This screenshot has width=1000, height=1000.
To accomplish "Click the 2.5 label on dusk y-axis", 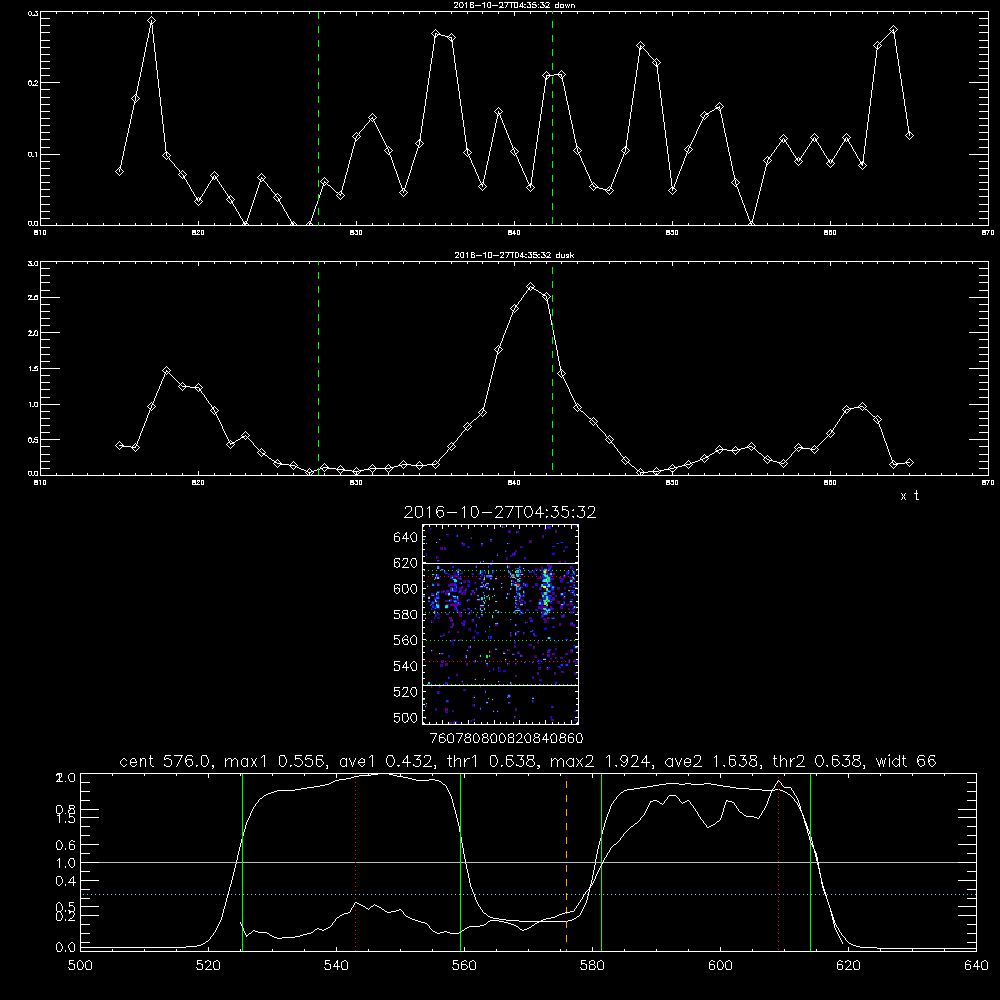I will click(x=33, y=298).
